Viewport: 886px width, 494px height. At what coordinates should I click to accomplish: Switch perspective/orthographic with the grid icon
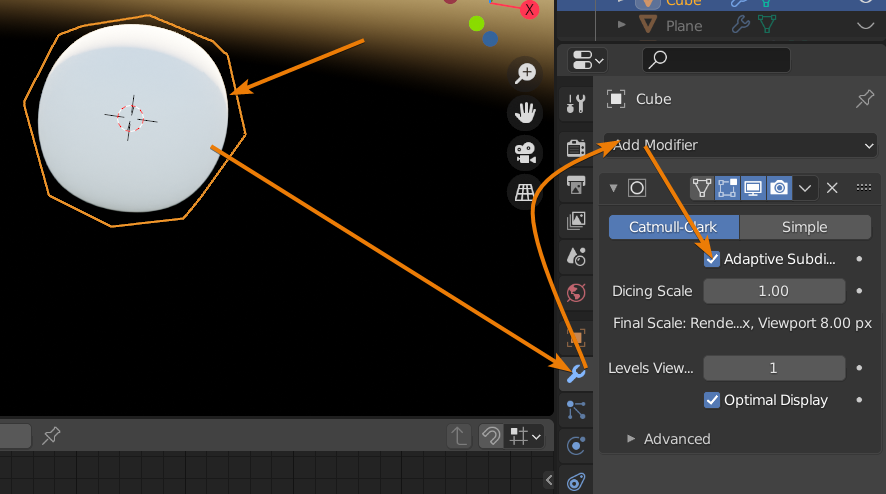(x=524, y=191)
